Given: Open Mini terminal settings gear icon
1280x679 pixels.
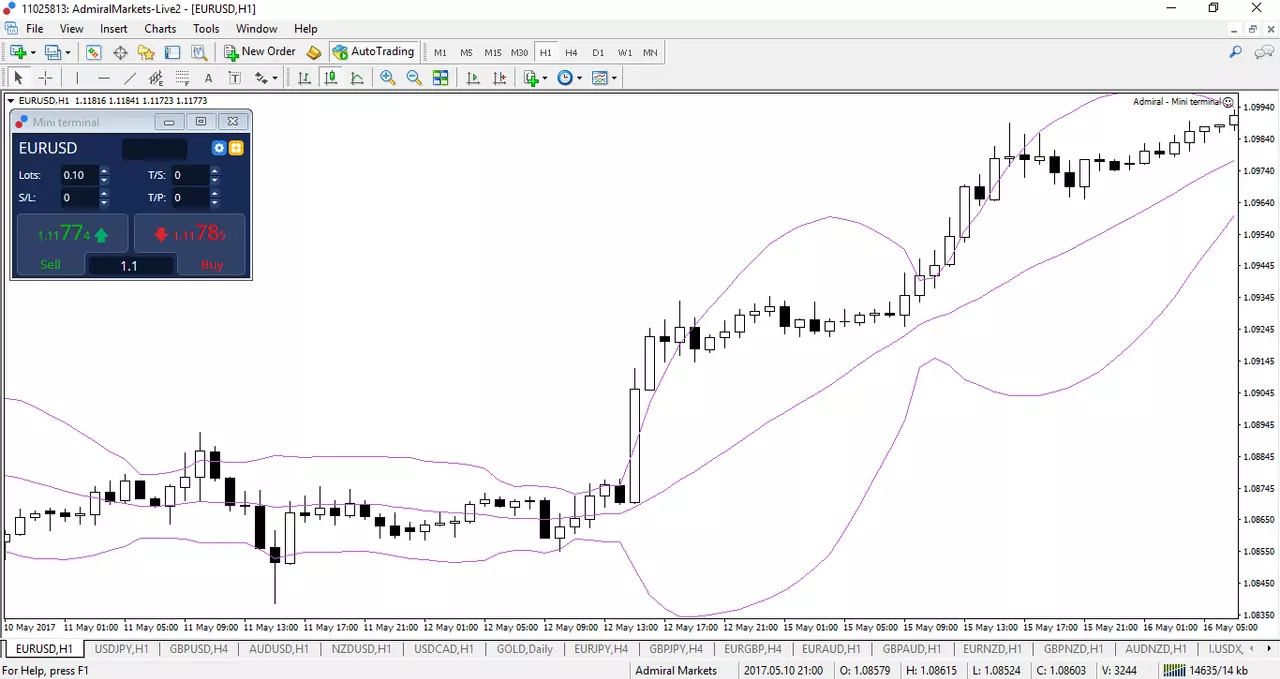Looking at the screenshot, I should pos(220,148).
